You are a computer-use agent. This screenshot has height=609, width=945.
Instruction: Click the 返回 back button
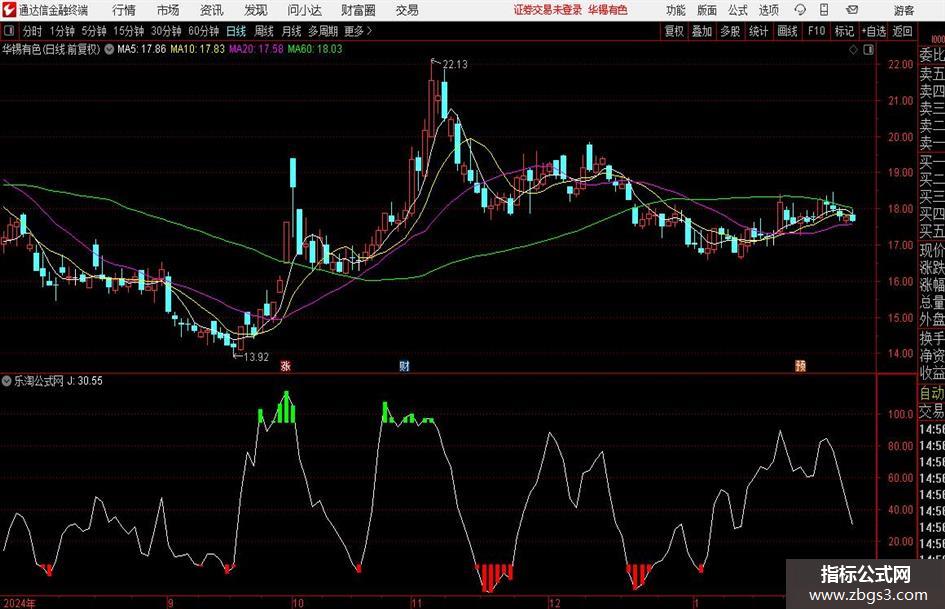click(x=902, y=31)
